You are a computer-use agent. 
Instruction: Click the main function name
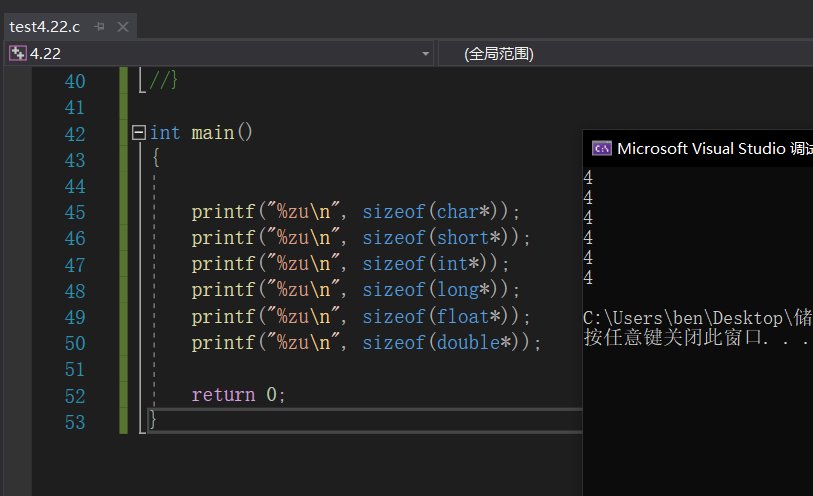(x=214, y=133)
